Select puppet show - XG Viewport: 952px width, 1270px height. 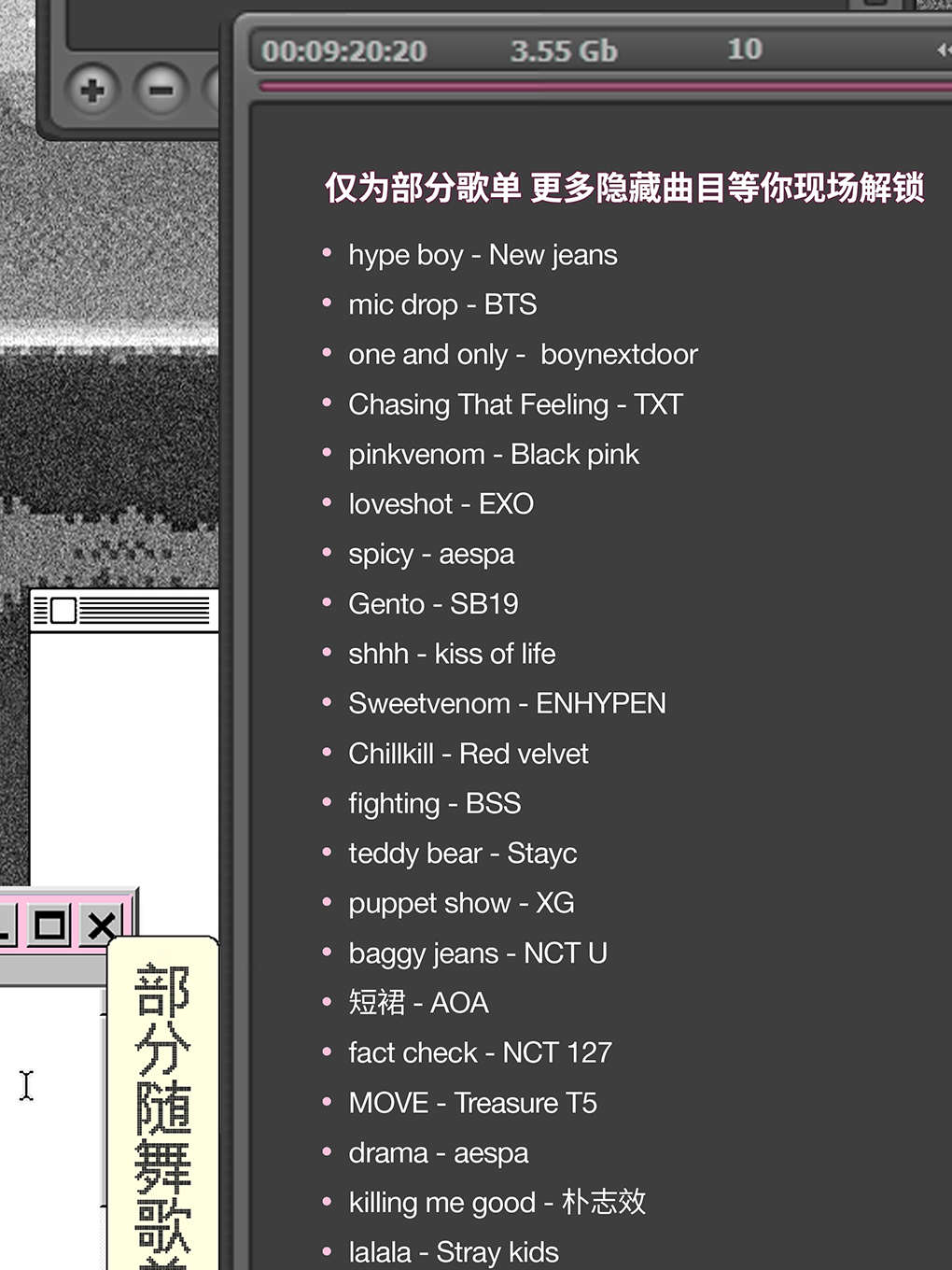click(461, 904)
